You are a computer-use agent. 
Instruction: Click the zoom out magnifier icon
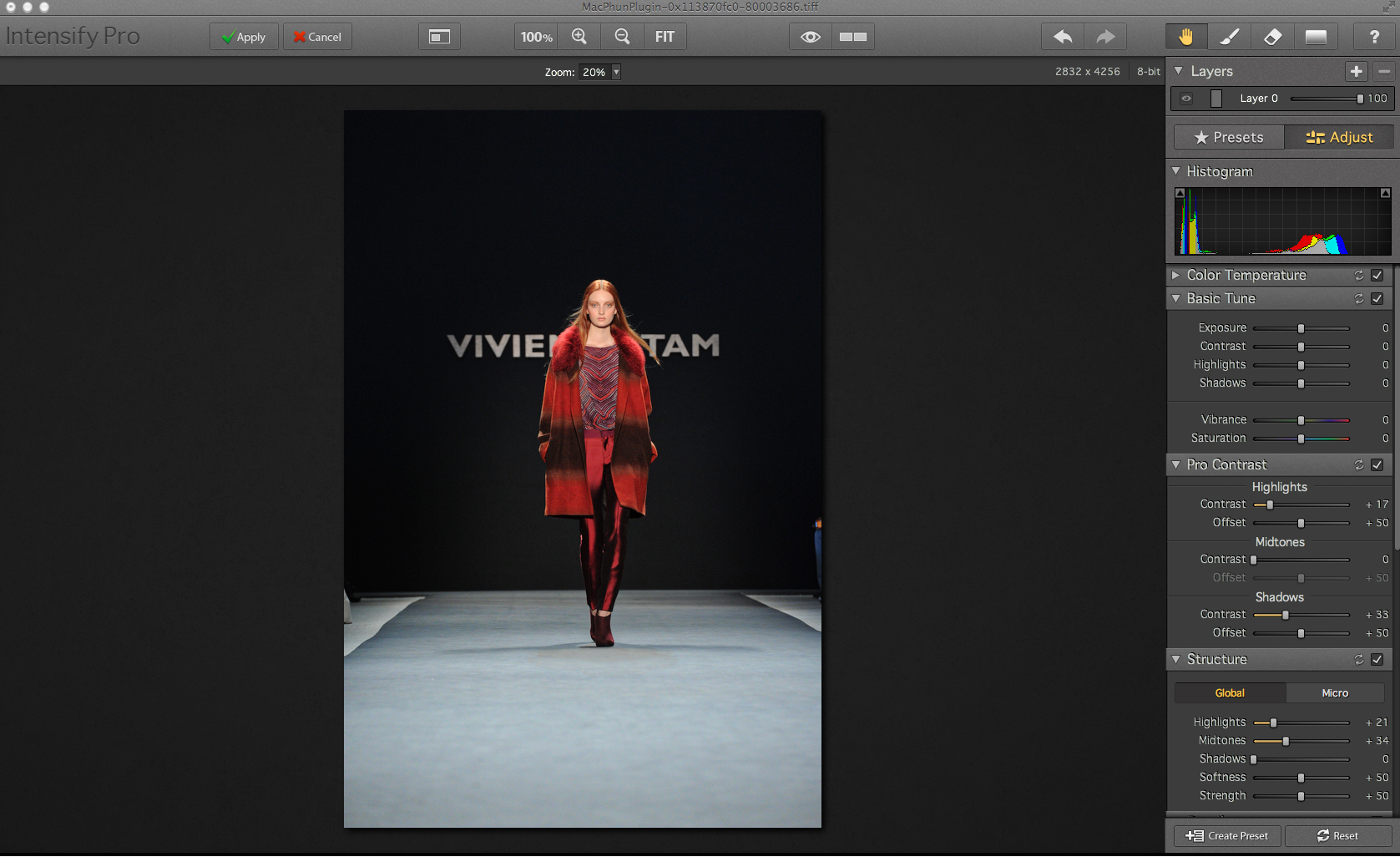point(622,37)
